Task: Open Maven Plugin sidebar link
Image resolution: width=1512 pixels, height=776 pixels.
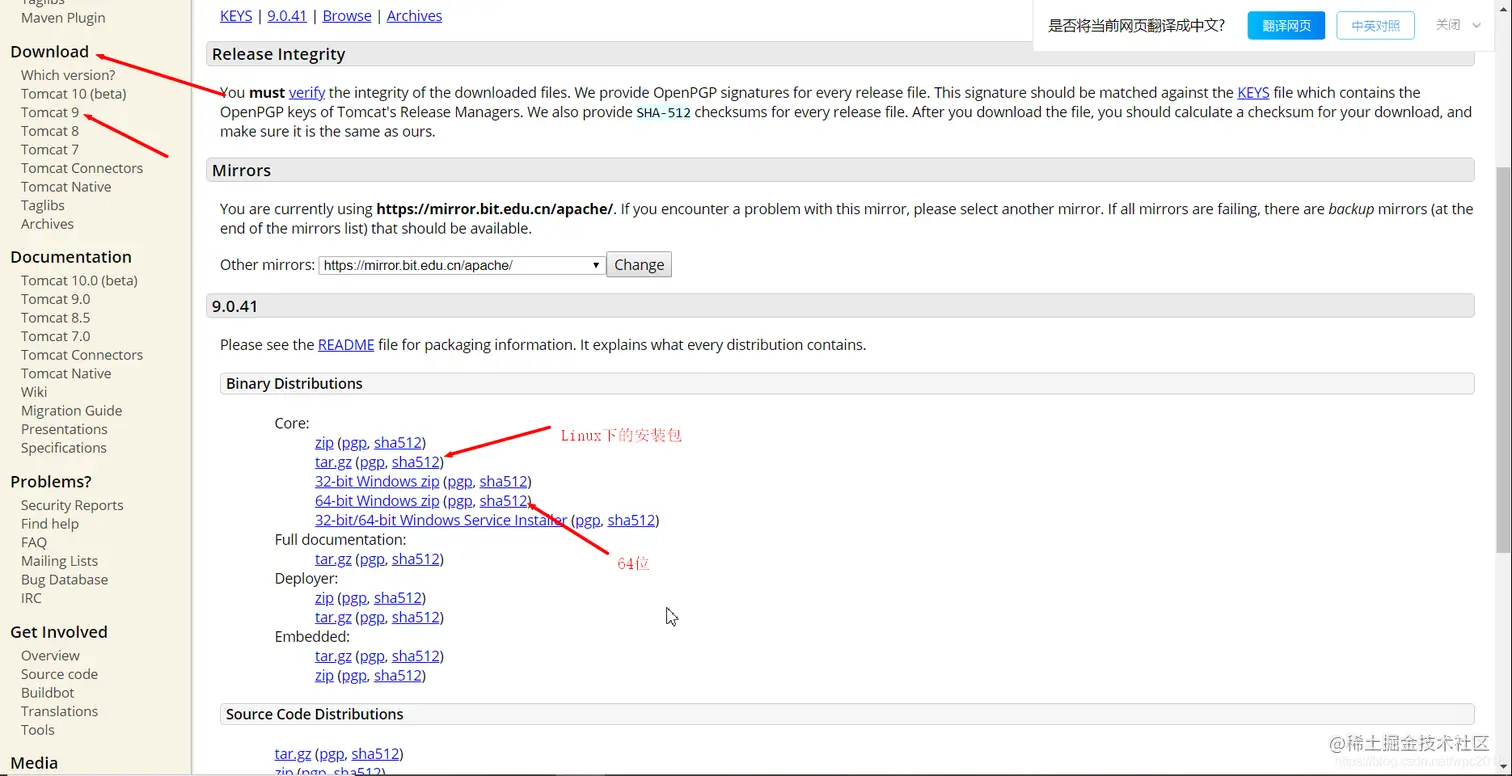Action: tap(63, 18)
